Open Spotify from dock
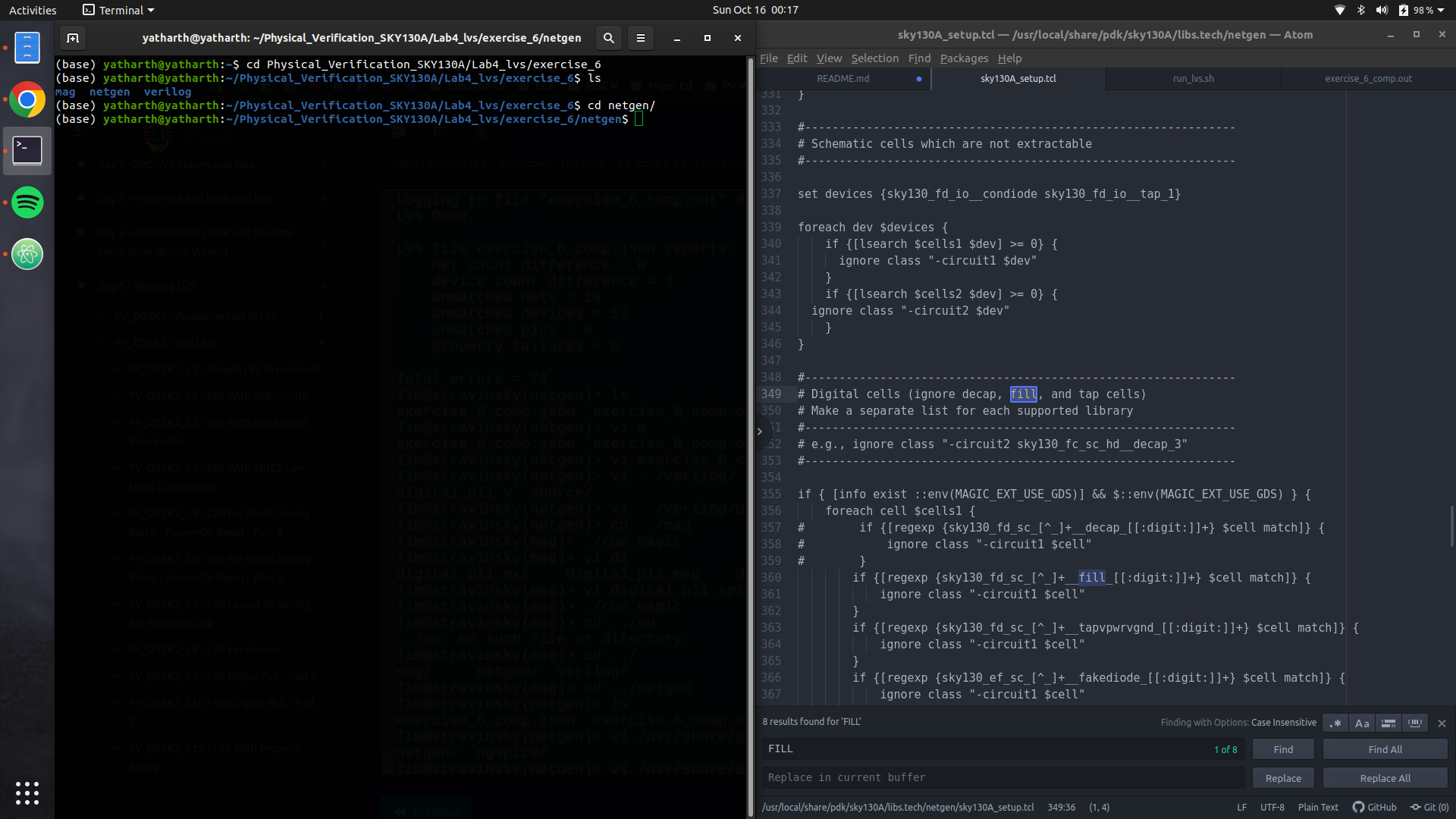 point(27,202)
